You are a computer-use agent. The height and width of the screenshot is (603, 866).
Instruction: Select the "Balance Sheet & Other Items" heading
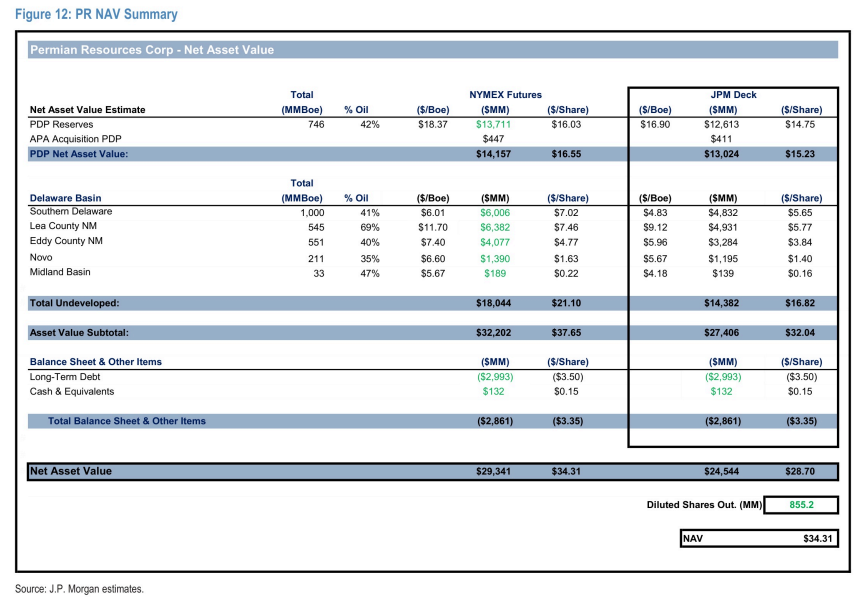(x=96, y=362)
